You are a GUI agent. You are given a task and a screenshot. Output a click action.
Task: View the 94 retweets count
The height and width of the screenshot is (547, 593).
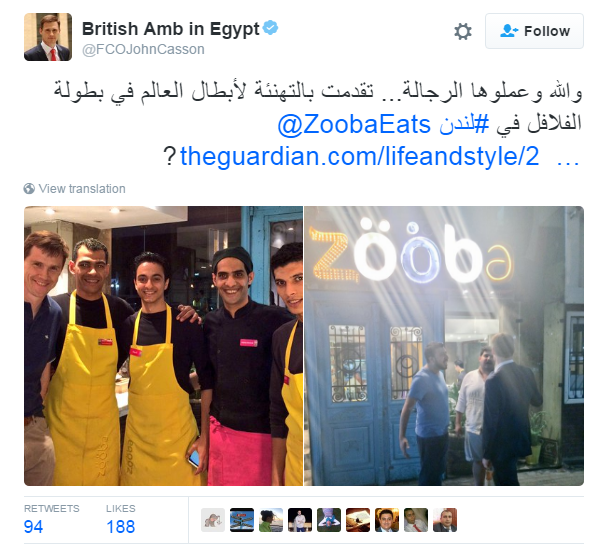pyautogui.click(x=33, y=527)
